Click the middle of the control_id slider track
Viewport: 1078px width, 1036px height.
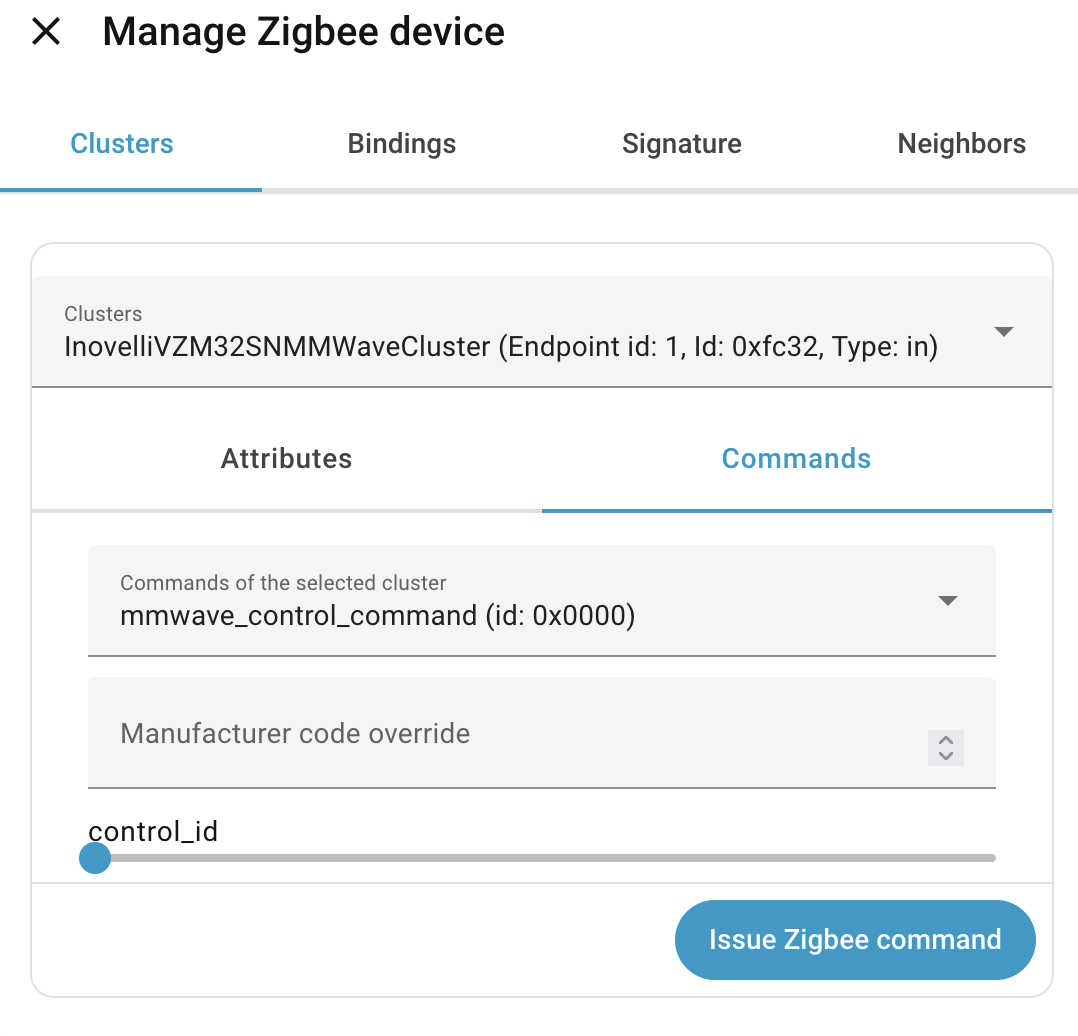point(545,857)
